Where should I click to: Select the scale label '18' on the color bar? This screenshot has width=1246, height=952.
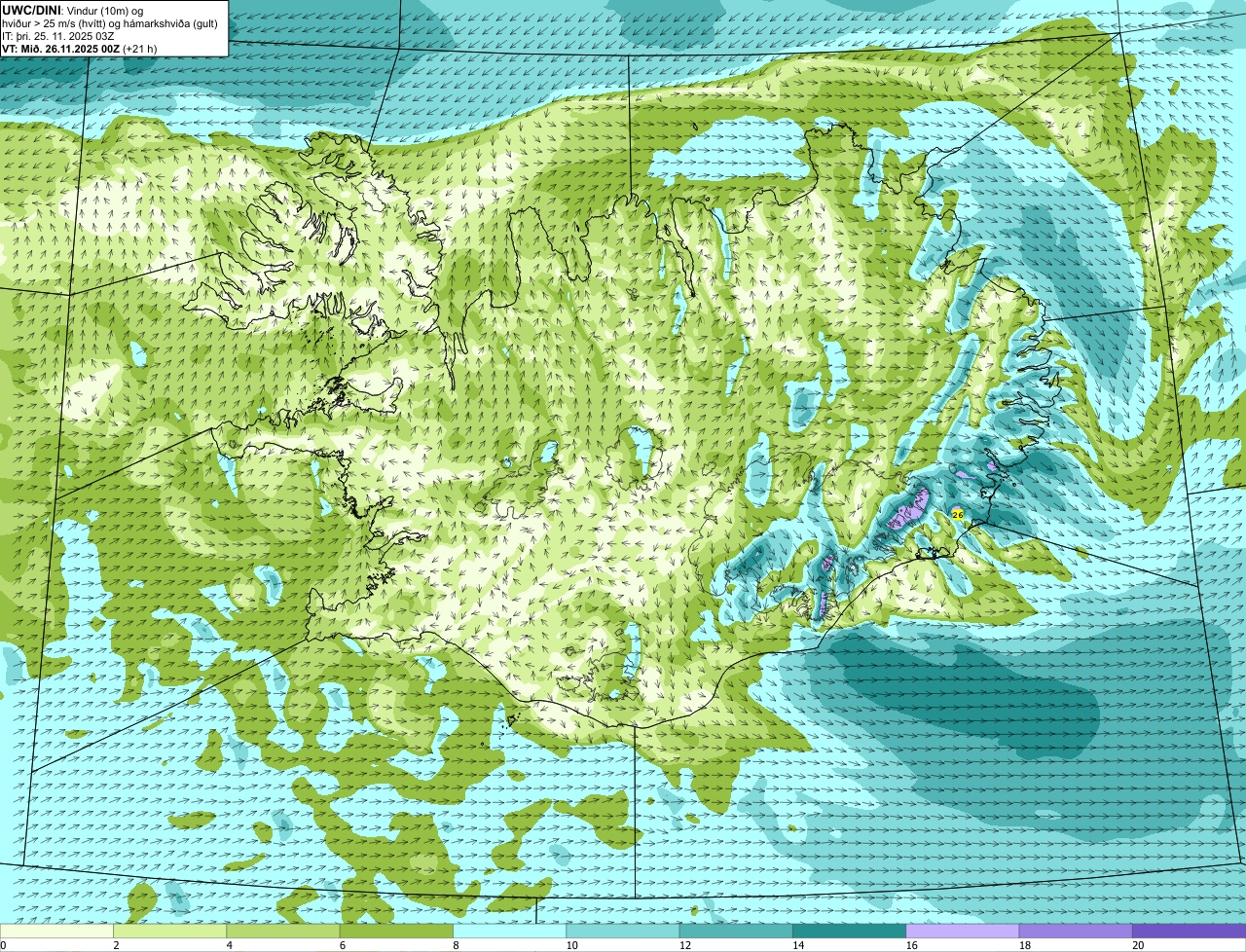tap(1024, 945)
